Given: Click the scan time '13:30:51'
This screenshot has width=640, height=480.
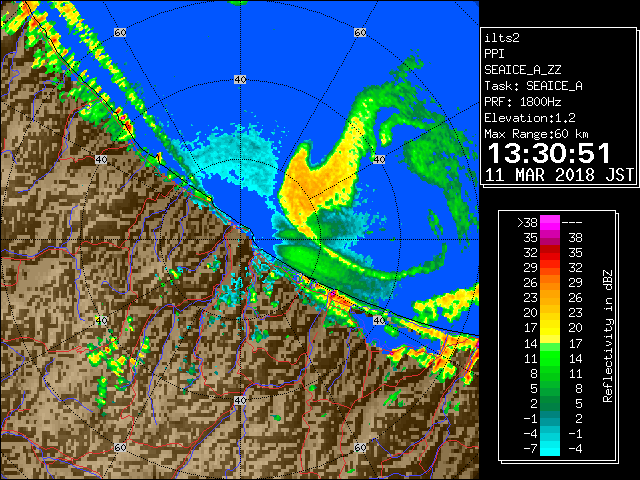Looking at the screenshot, I should (549, 153).
